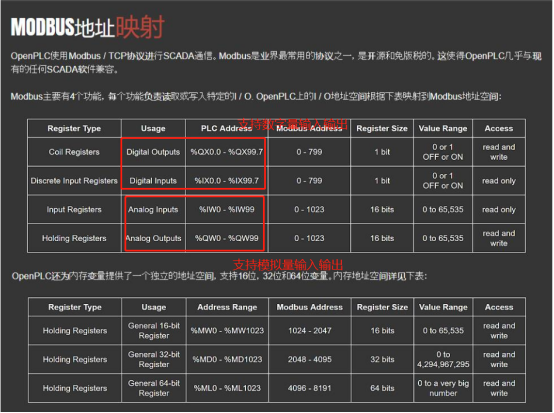Select the '%MD0 - %MD1023' cell
The height and width of the screenshot is (413, 554).
point(227,359)
